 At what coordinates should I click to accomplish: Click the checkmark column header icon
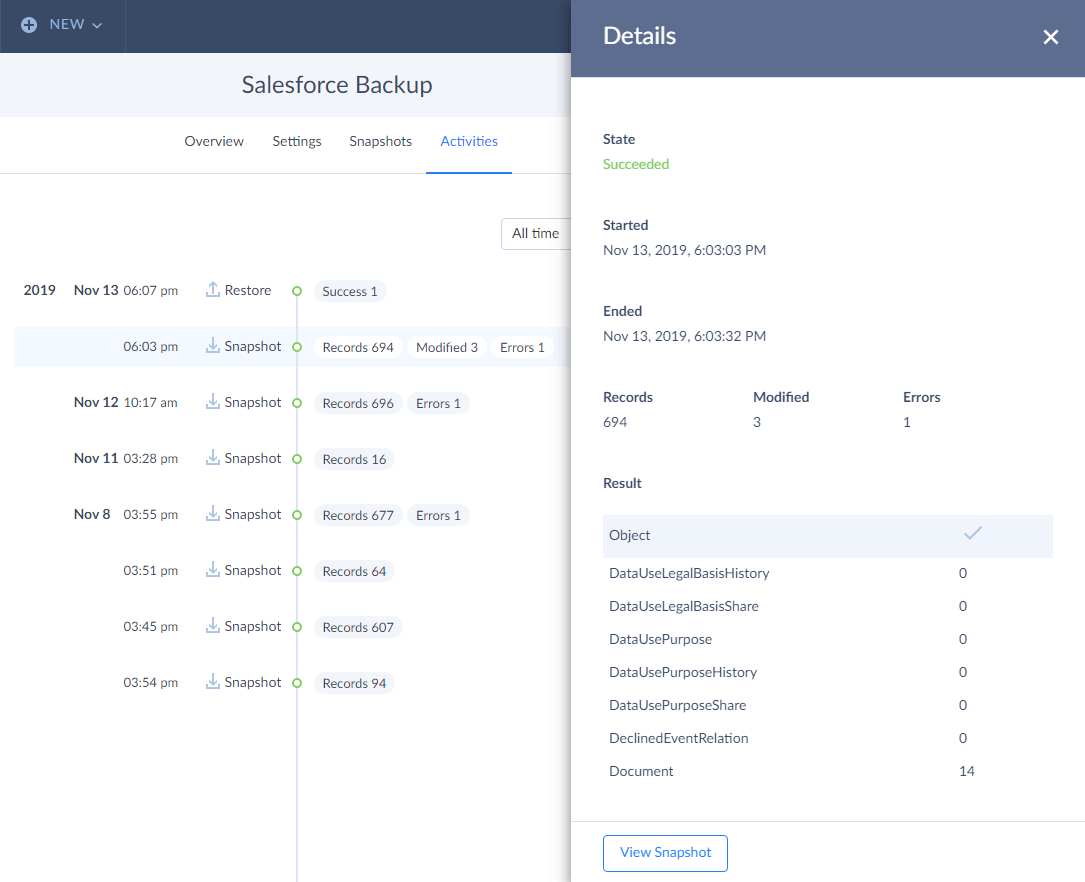(973, 533)
